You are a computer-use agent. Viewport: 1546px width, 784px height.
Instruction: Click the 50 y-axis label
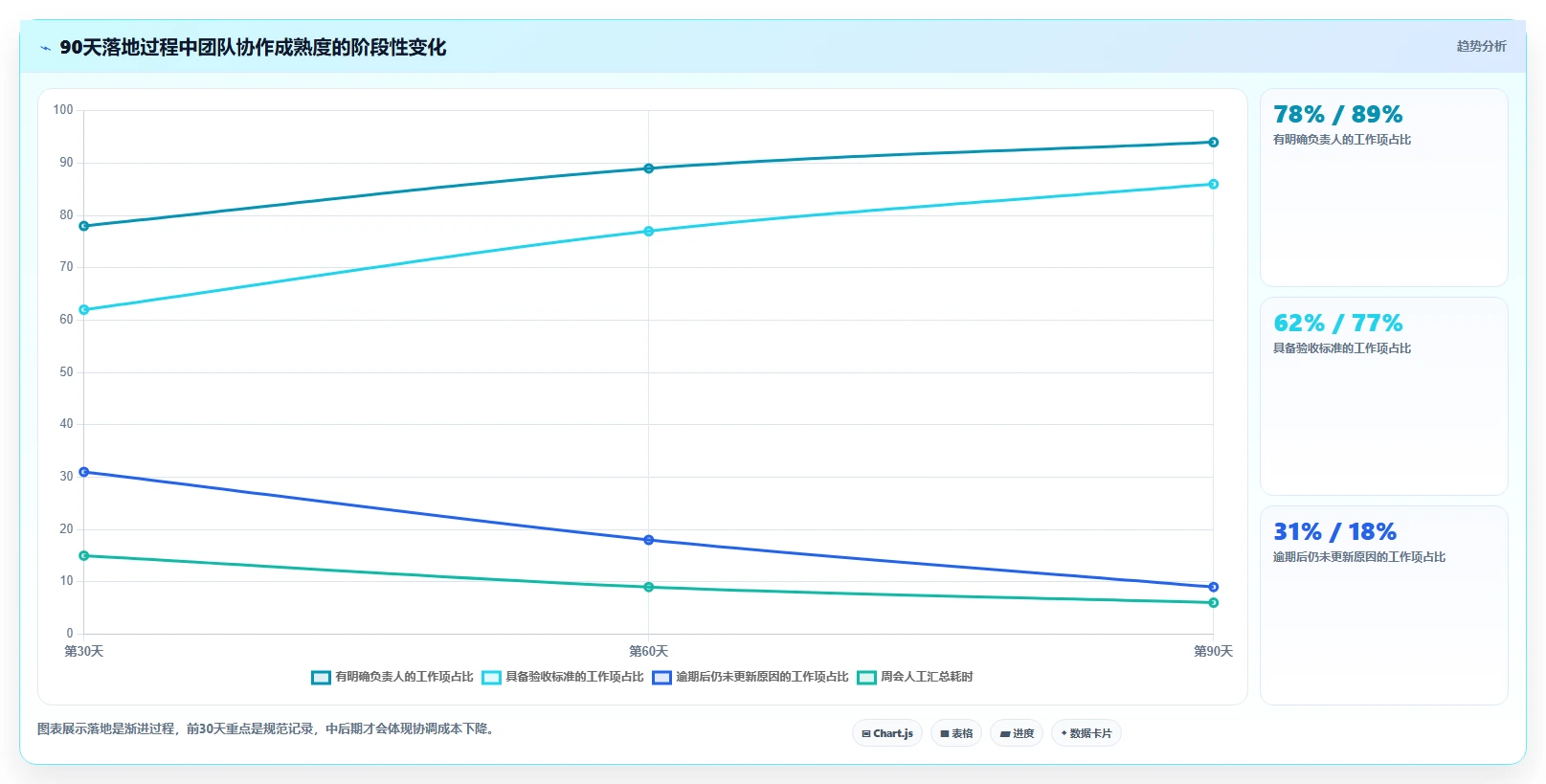[66, 372]
